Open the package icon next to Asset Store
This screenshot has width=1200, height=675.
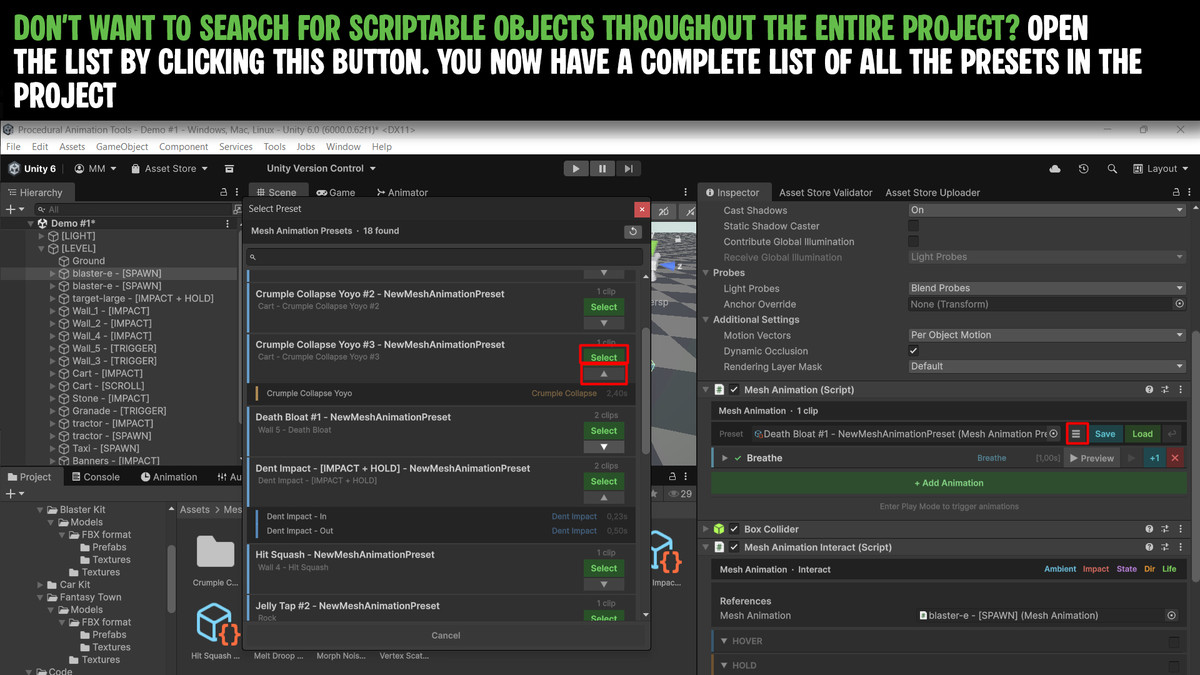point(229,169)
